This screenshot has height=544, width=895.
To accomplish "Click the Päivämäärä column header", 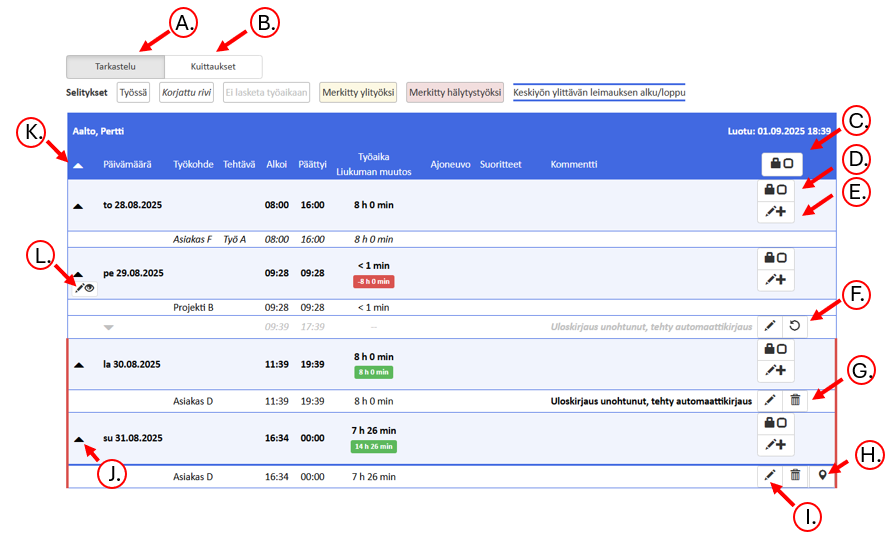I will pos(128,164).
